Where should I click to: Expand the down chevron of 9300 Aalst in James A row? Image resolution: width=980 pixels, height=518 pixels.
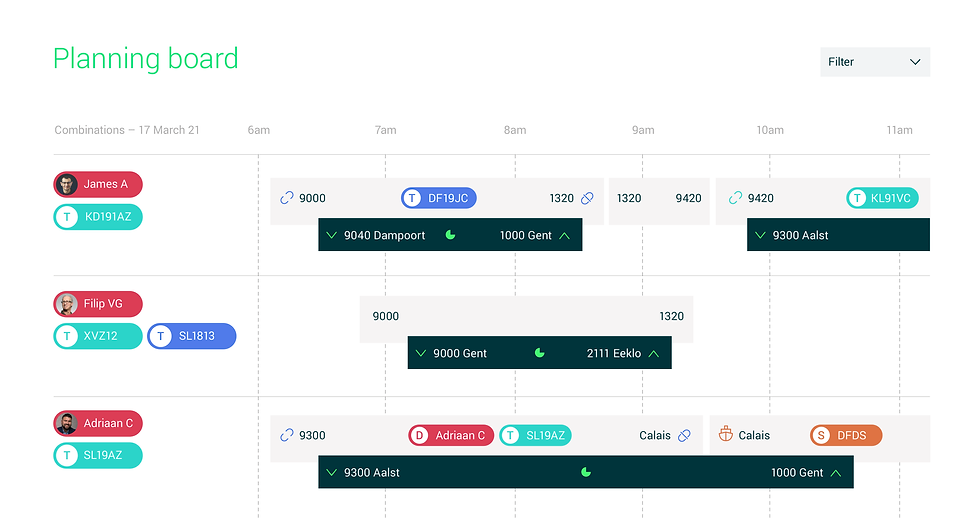coord(760,235)
